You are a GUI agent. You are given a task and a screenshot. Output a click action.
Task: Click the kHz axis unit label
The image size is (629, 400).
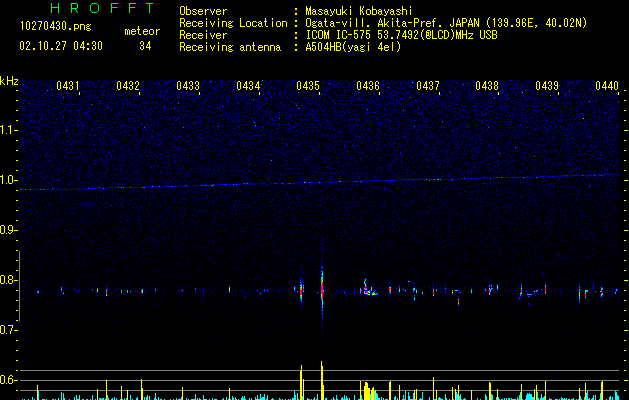pyautogui.click(x=9, y=81)
